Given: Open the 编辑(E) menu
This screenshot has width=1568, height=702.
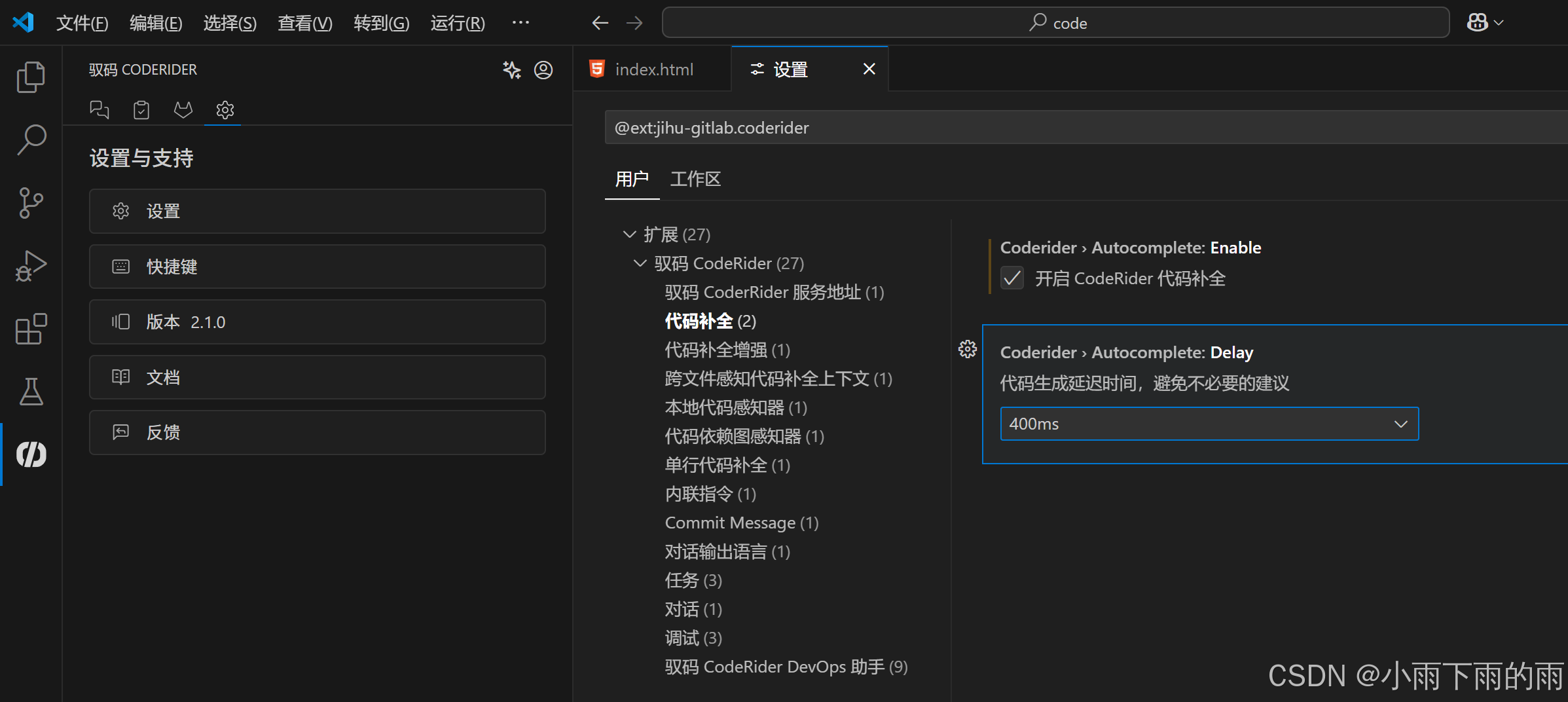Looking at the screenshot, I should tap(156, 24).
